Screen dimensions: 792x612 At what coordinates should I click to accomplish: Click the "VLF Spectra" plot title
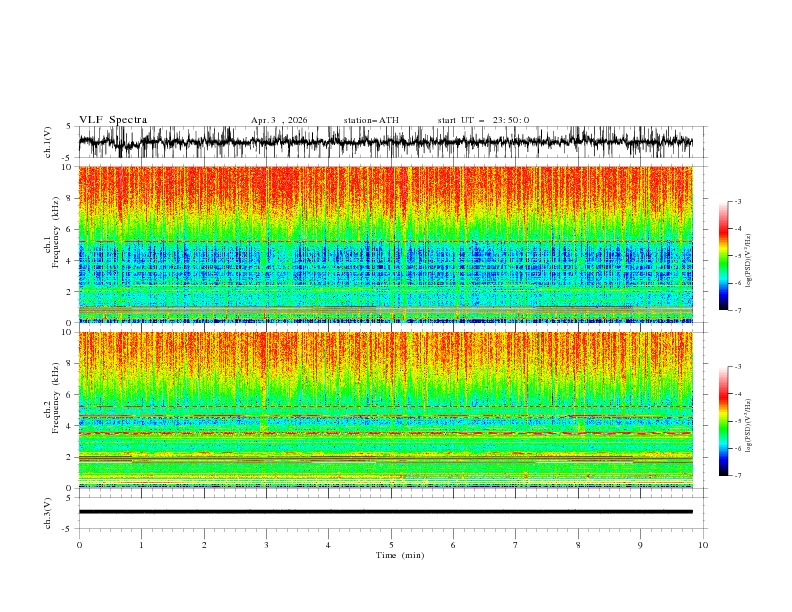pos(113,120)
